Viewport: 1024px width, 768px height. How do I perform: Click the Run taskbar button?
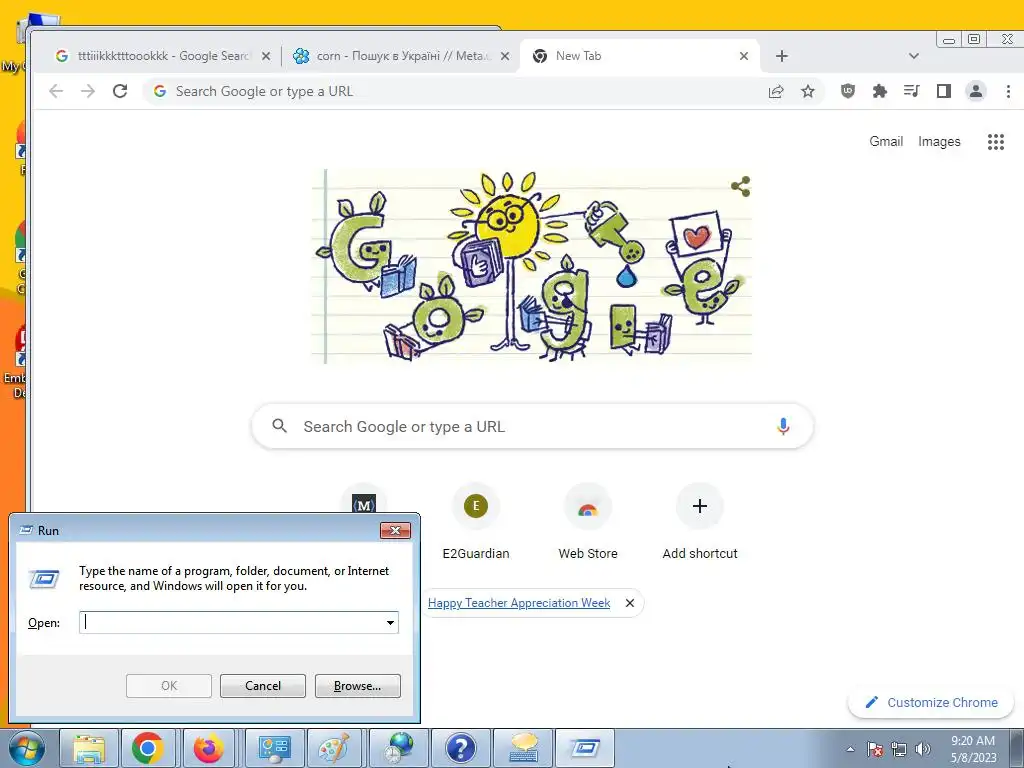pos(584,748)
